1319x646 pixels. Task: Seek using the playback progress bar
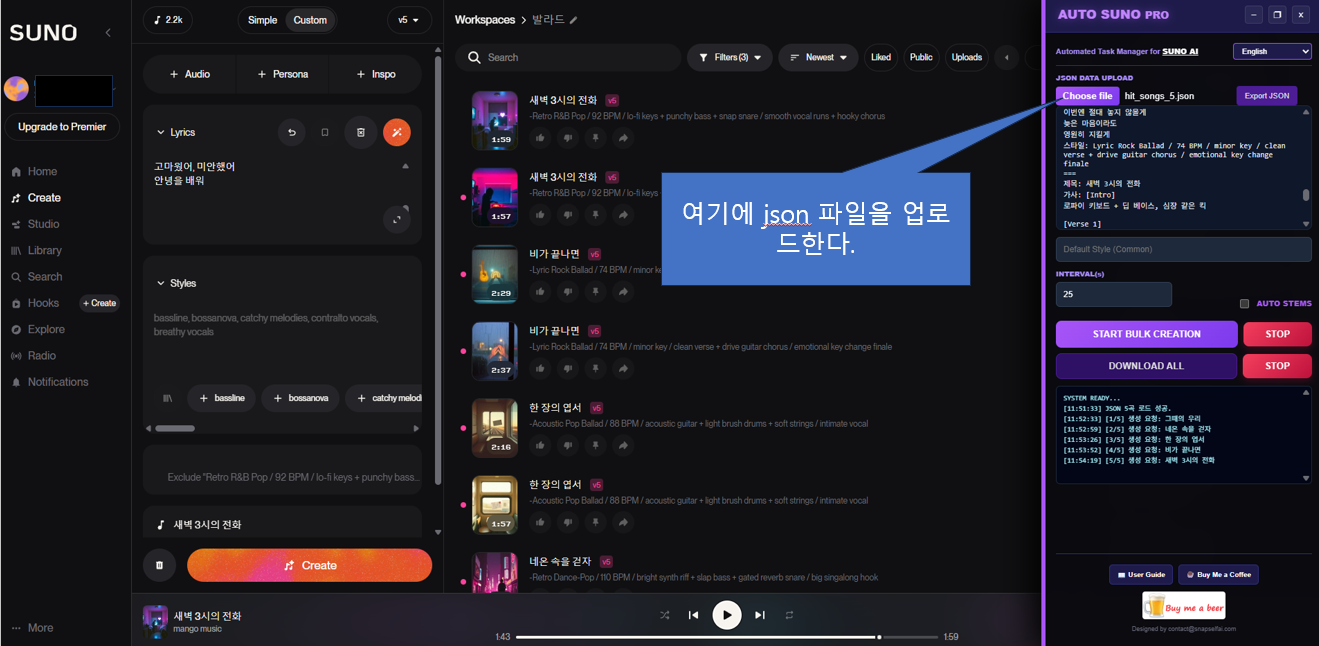tap(727, 637)
